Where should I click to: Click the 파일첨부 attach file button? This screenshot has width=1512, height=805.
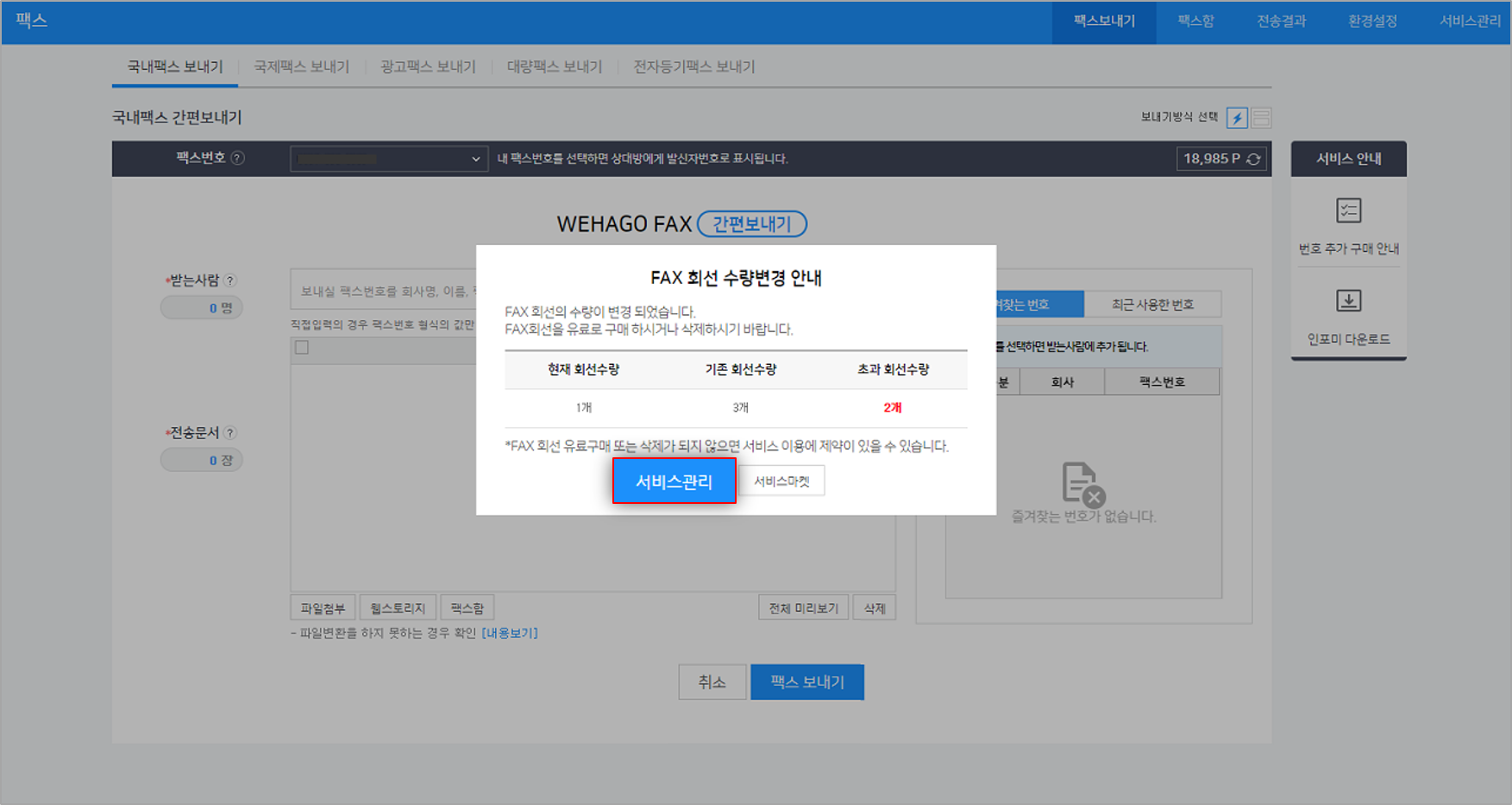(323, 608)
